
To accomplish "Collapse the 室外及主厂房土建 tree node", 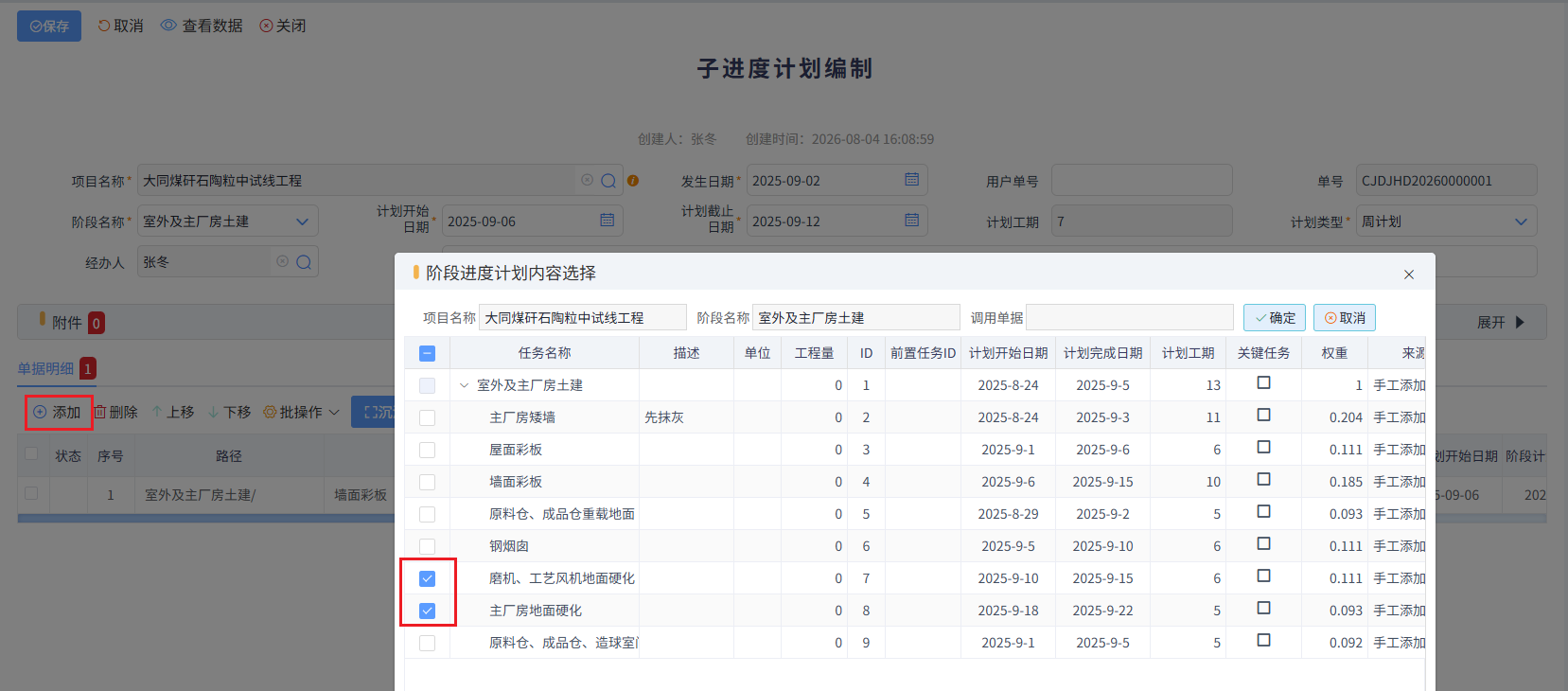I will pyautogui.click(x=464, y=385).
